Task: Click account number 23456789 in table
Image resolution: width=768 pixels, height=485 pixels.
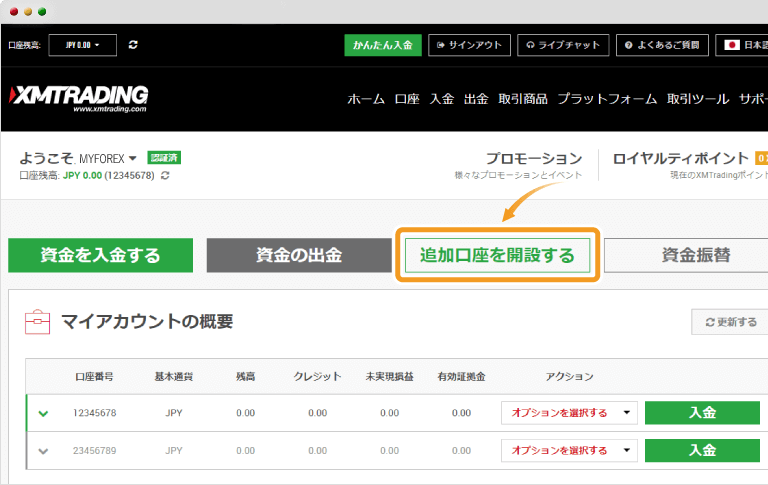Action: tap(95, 451)
